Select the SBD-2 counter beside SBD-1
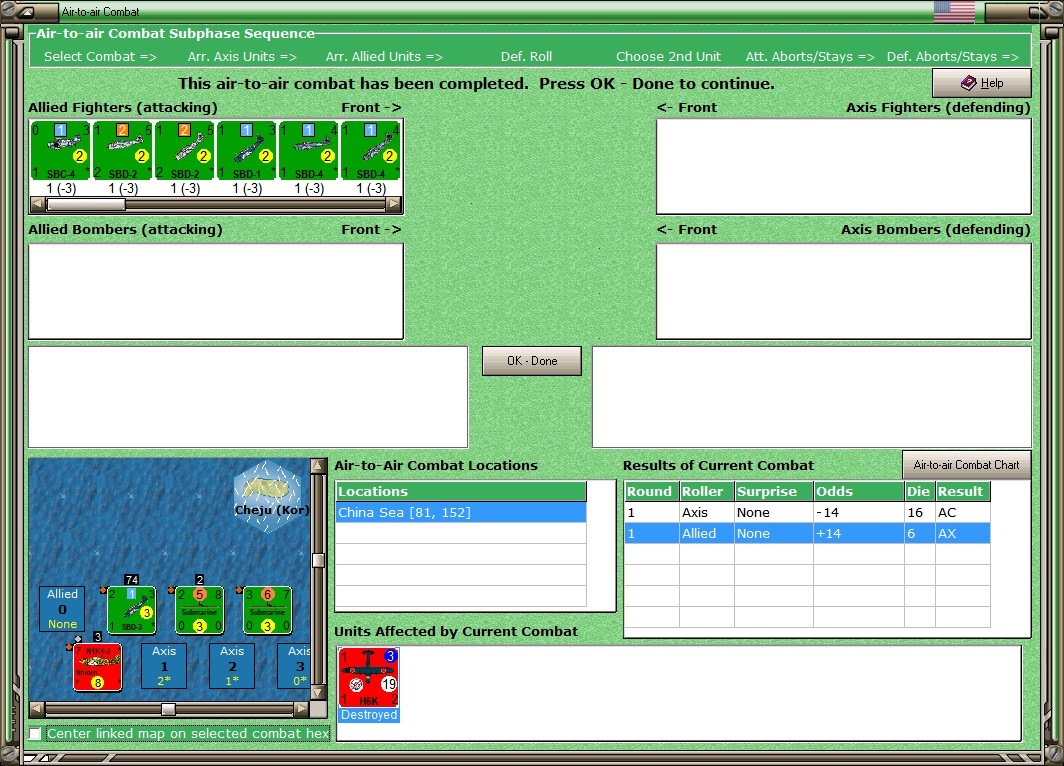This screenshot has height=766, width=1064. pos(185,151)
